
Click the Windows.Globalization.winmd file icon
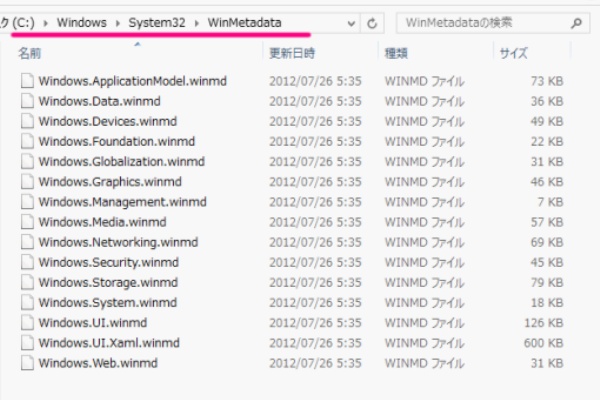click(27, 162)
